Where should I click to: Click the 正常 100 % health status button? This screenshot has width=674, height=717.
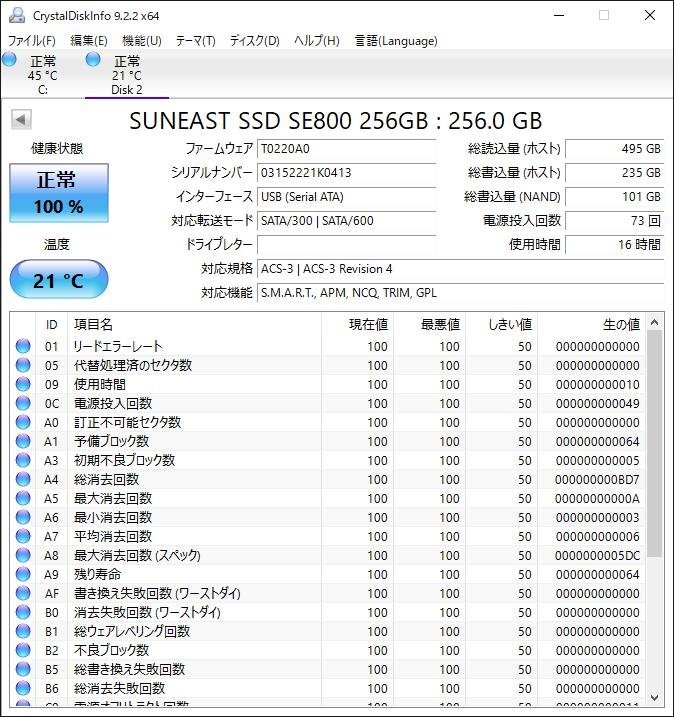pyautogui.click(x=59, y=193)
